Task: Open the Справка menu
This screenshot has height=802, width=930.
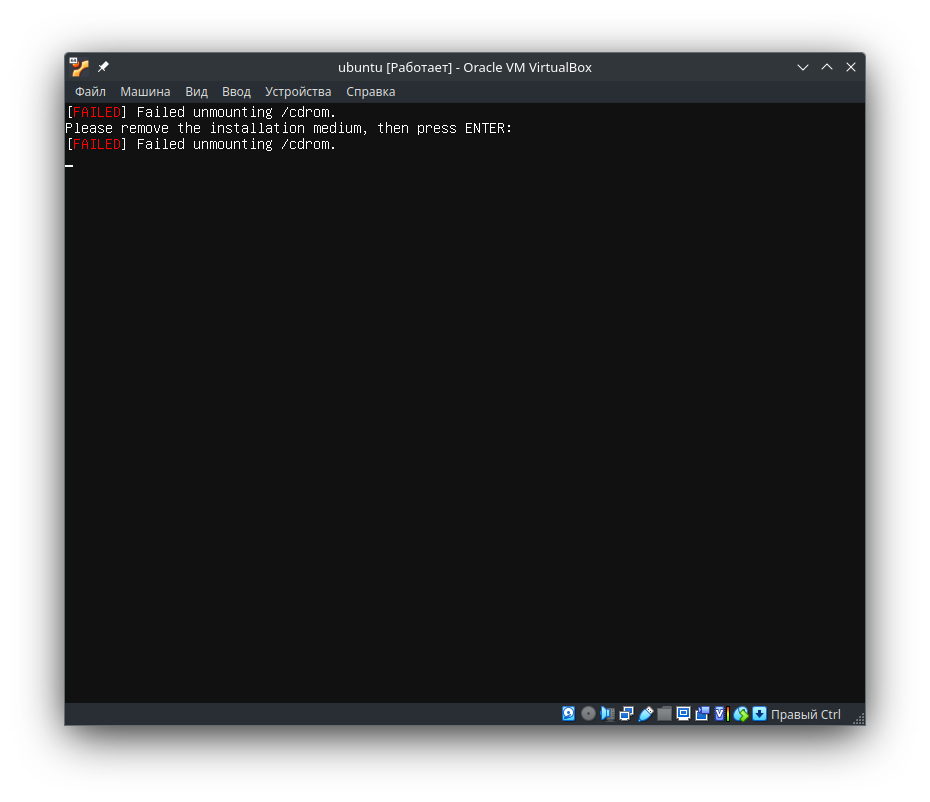Action: [371, 91]
